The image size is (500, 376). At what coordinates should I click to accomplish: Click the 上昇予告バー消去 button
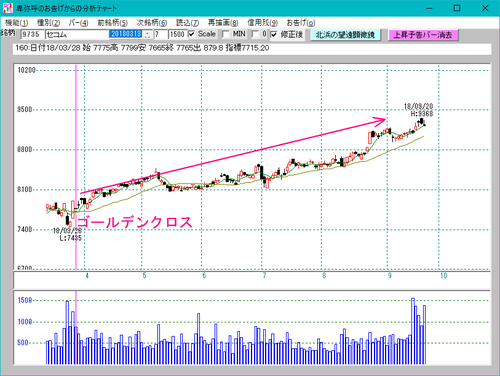tap(423, 35)
